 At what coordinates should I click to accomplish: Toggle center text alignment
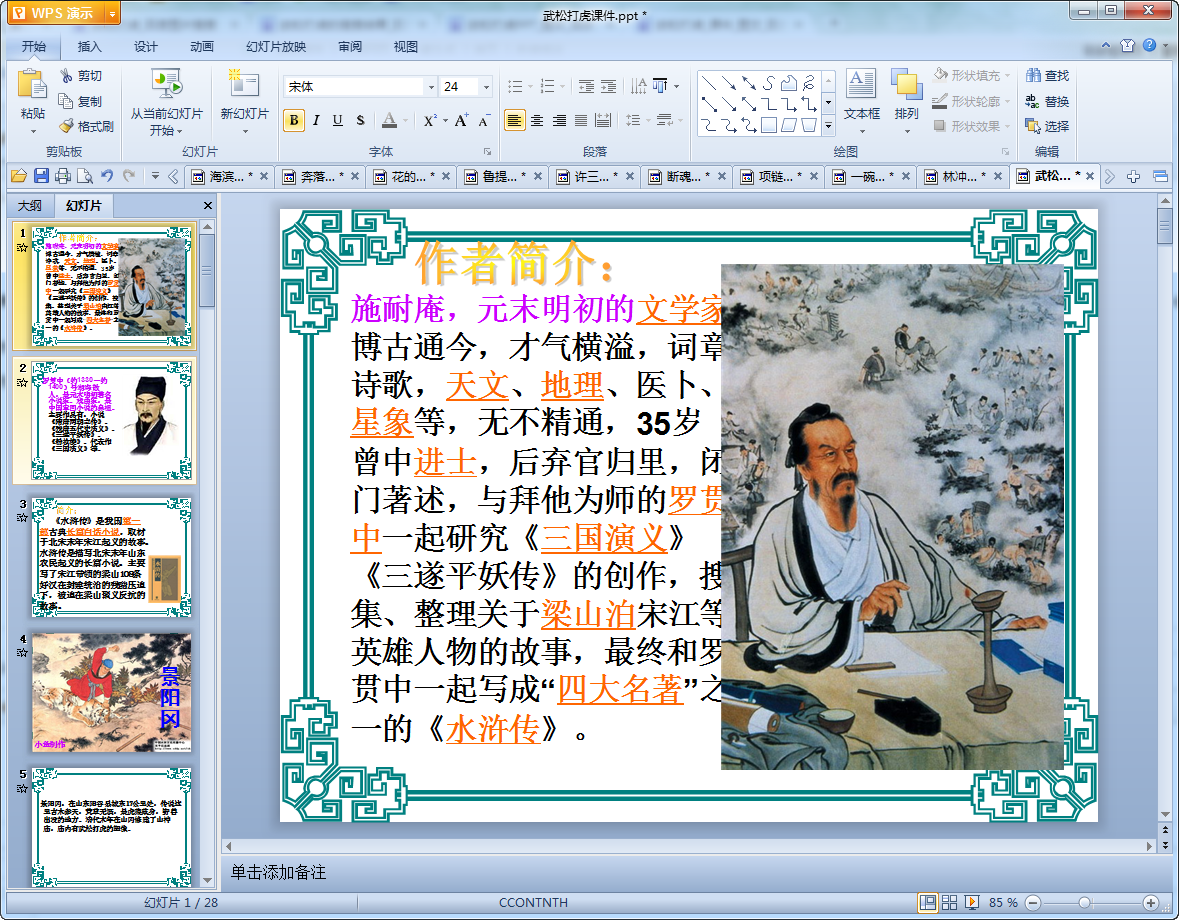[537, 120]
